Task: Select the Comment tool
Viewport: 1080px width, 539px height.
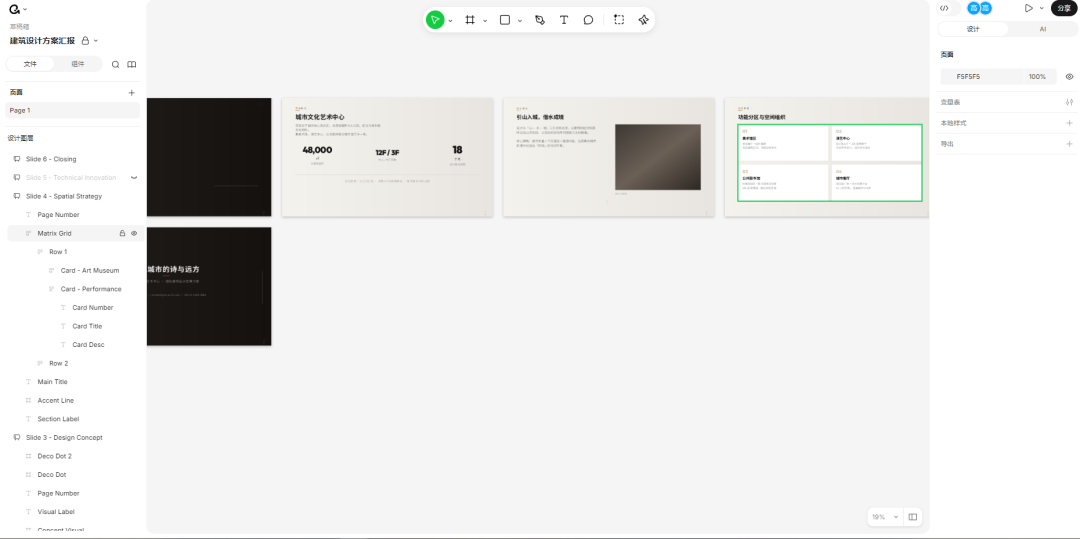Action: (x=588, y=20)
